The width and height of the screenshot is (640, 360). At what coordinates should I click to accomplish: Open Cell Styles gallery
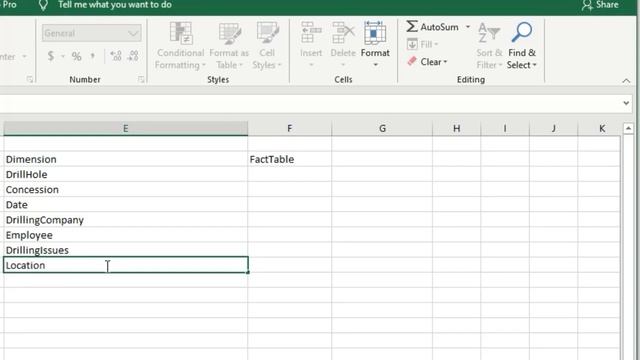[267, 46]
